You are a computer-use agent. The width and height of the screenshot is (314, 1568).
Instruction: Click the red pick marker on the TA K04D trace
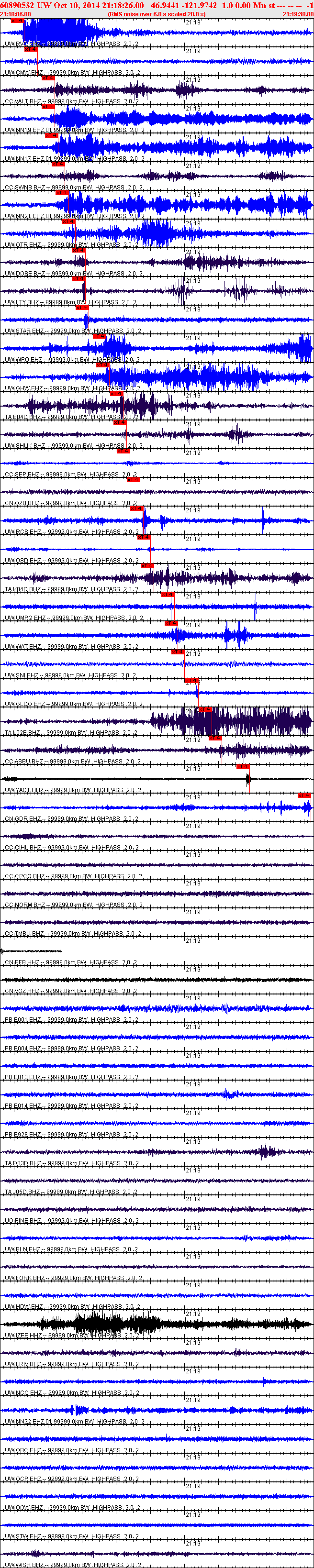(x=147, y=566)
